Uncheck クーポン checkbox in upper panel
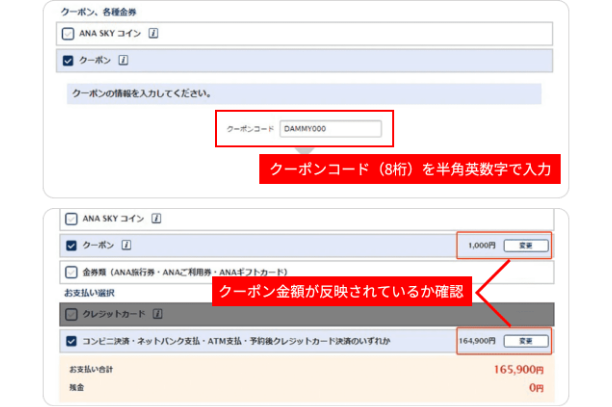Screen dimensions: 612x407 [69, 60]
